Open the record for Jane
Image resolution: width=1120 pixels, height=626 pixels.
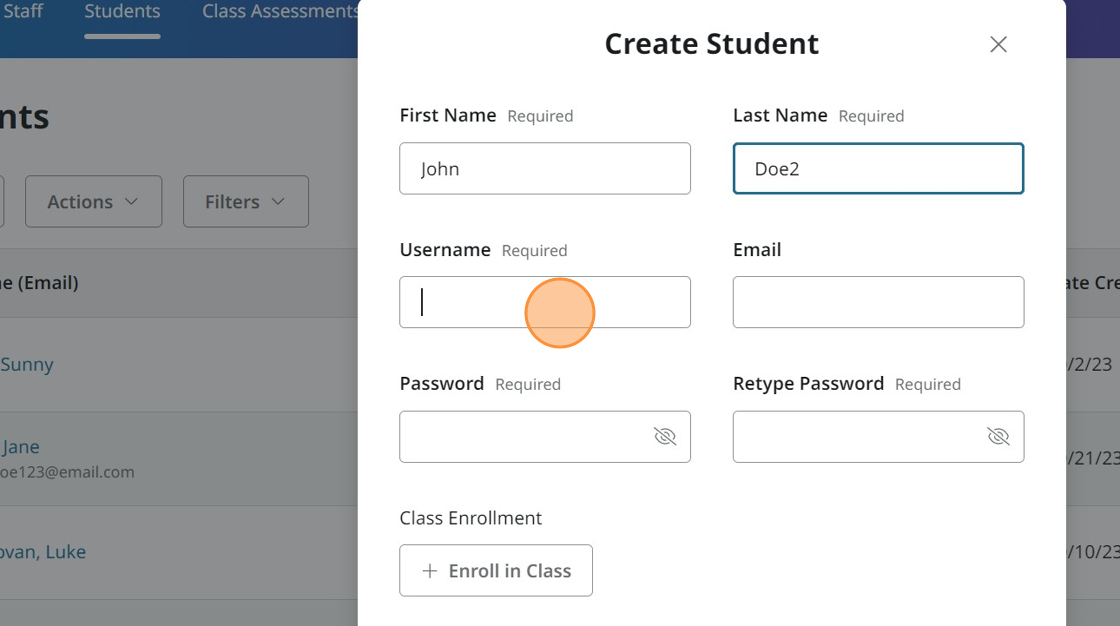(21, 446)
